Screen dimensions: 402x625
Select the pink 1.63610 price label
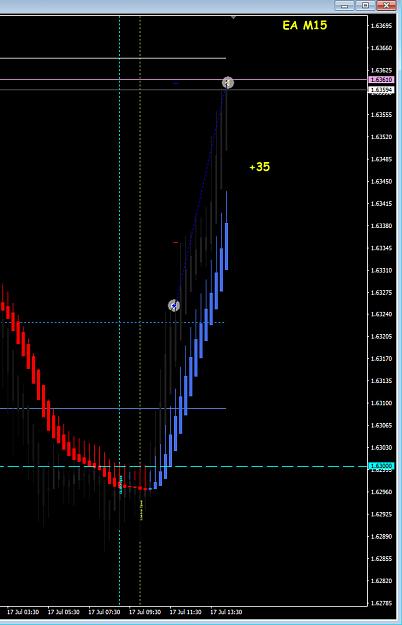(381, 80)
